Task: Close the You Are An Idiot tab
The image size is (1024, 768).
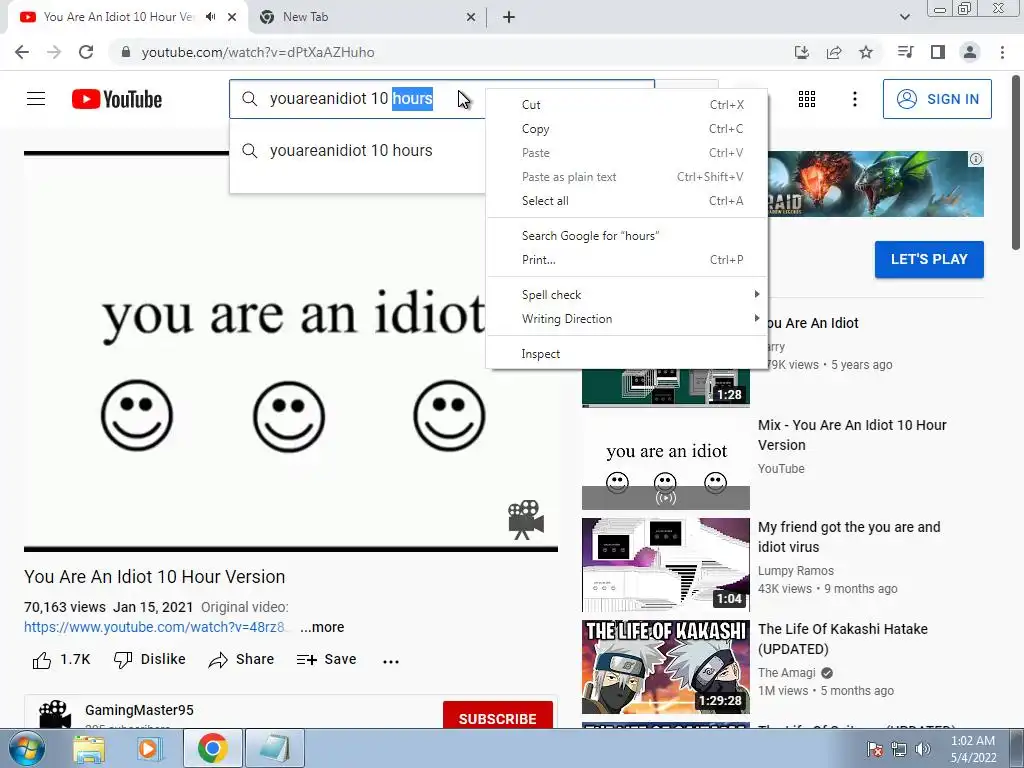Action: (x=232, y=17)
